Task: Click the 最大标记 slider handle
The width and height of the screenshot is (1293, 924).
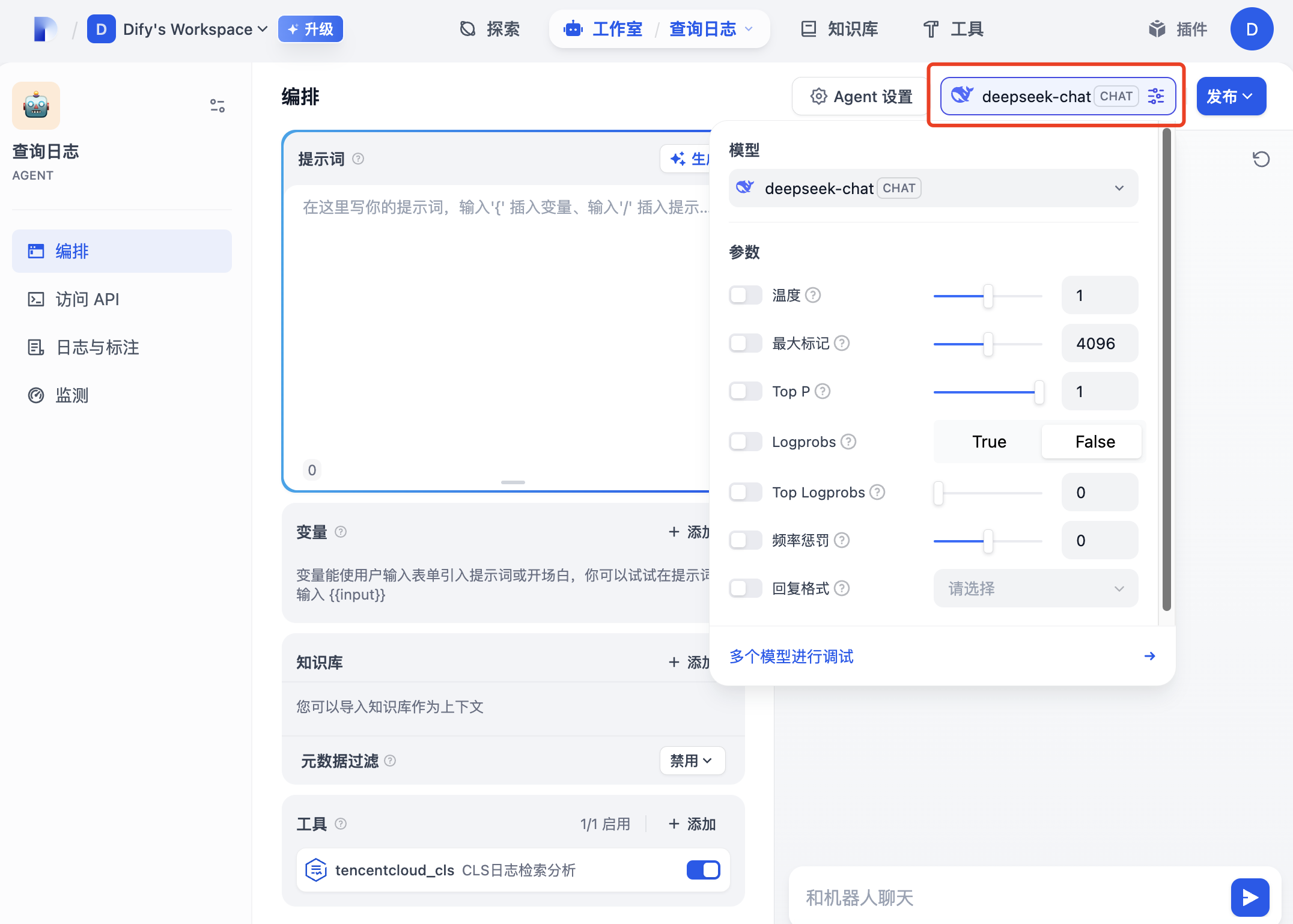Action: (988, 344)
